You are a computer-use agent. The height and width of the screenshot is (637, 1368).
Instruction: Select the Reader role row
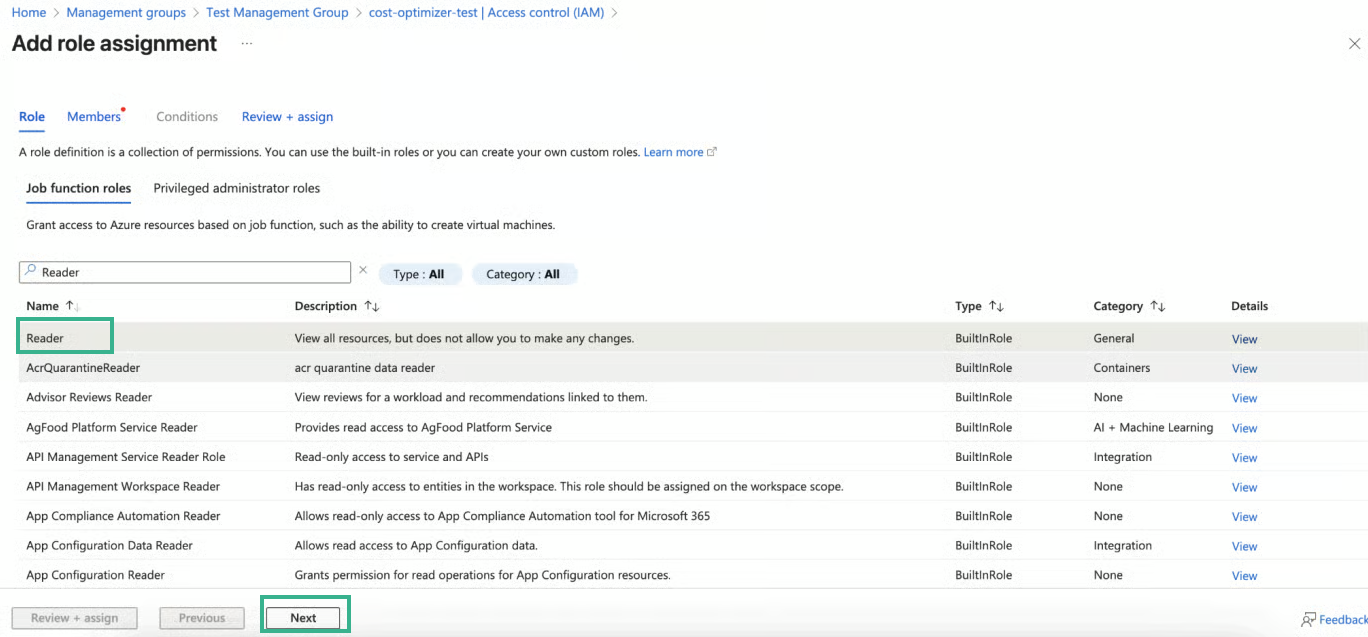point(45,338)
